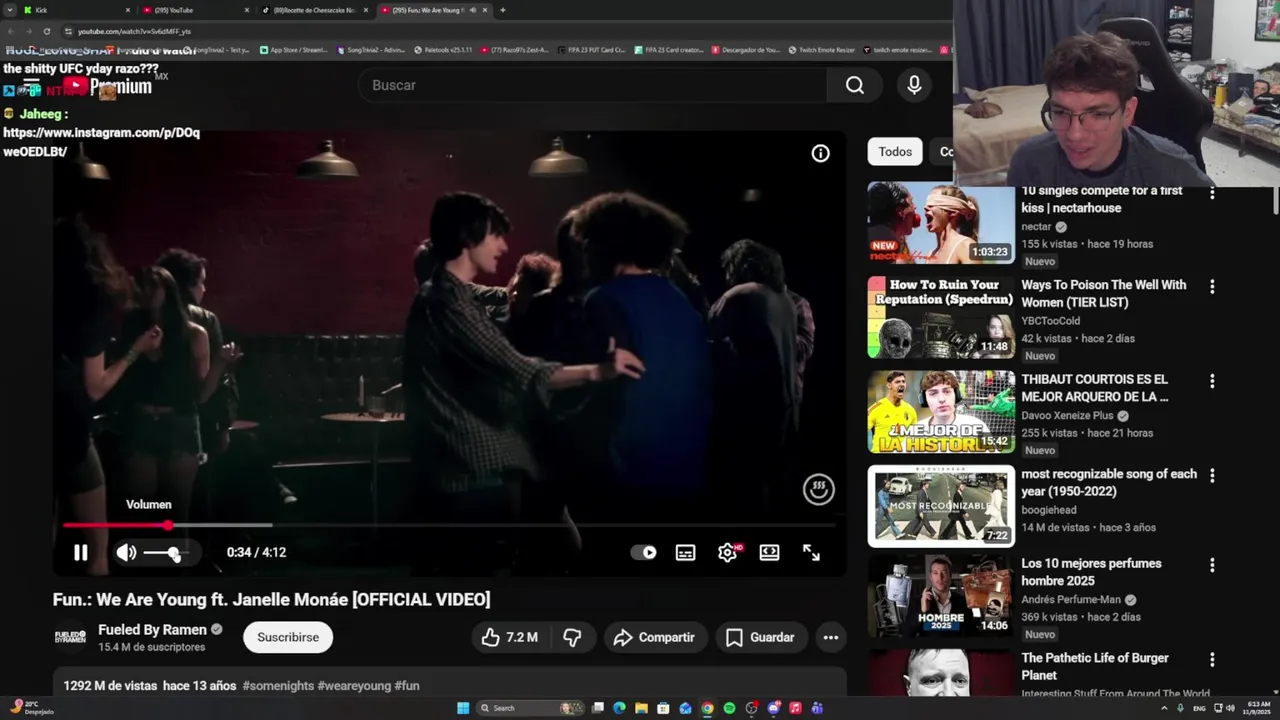Image resolution: width=1280 pixels, height=720 pixels.
Task: Click the youtube.com address bar
Action: click(500, 31)
